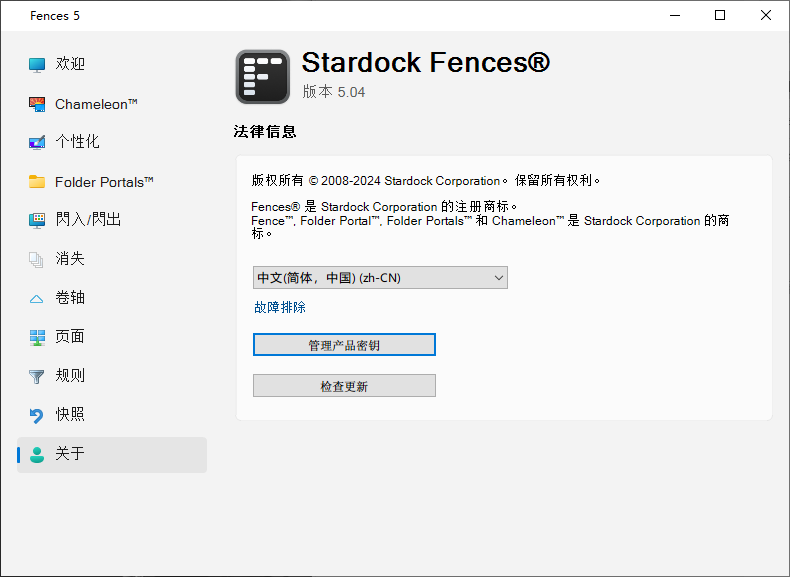Click the 个性化 personalization icon
The image size is (790, 577).
(x=37, y=142)
